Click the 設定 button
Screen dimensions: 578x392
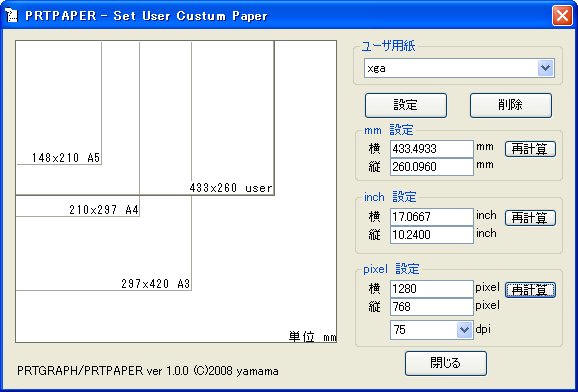[x=405, y=105]
